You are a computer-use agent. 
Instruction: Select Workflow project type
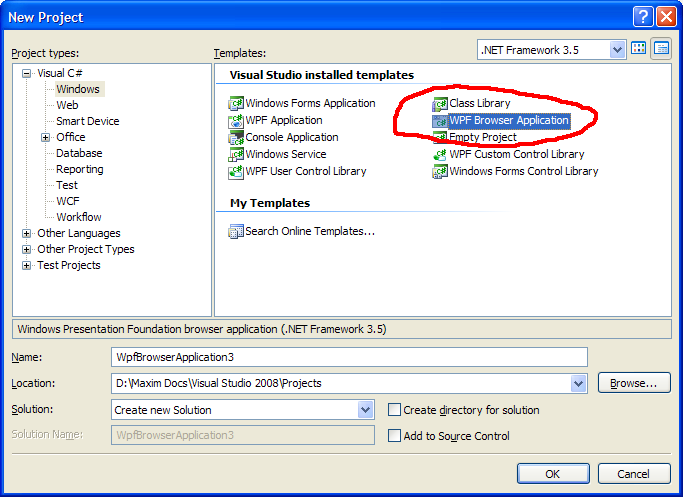coord(79,217)
